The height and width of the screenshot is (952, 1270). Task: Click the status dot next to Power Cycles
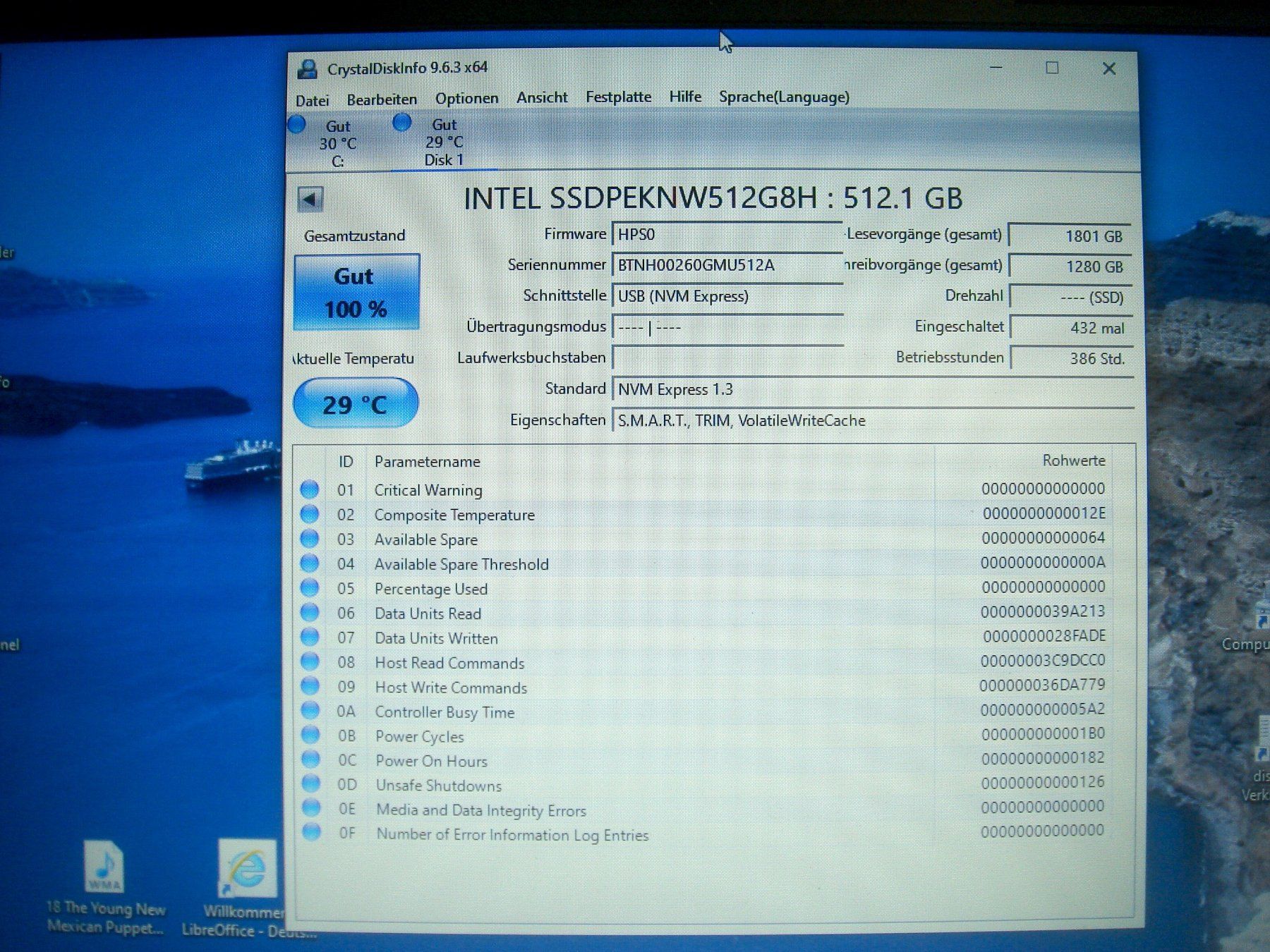click(310, 735)
